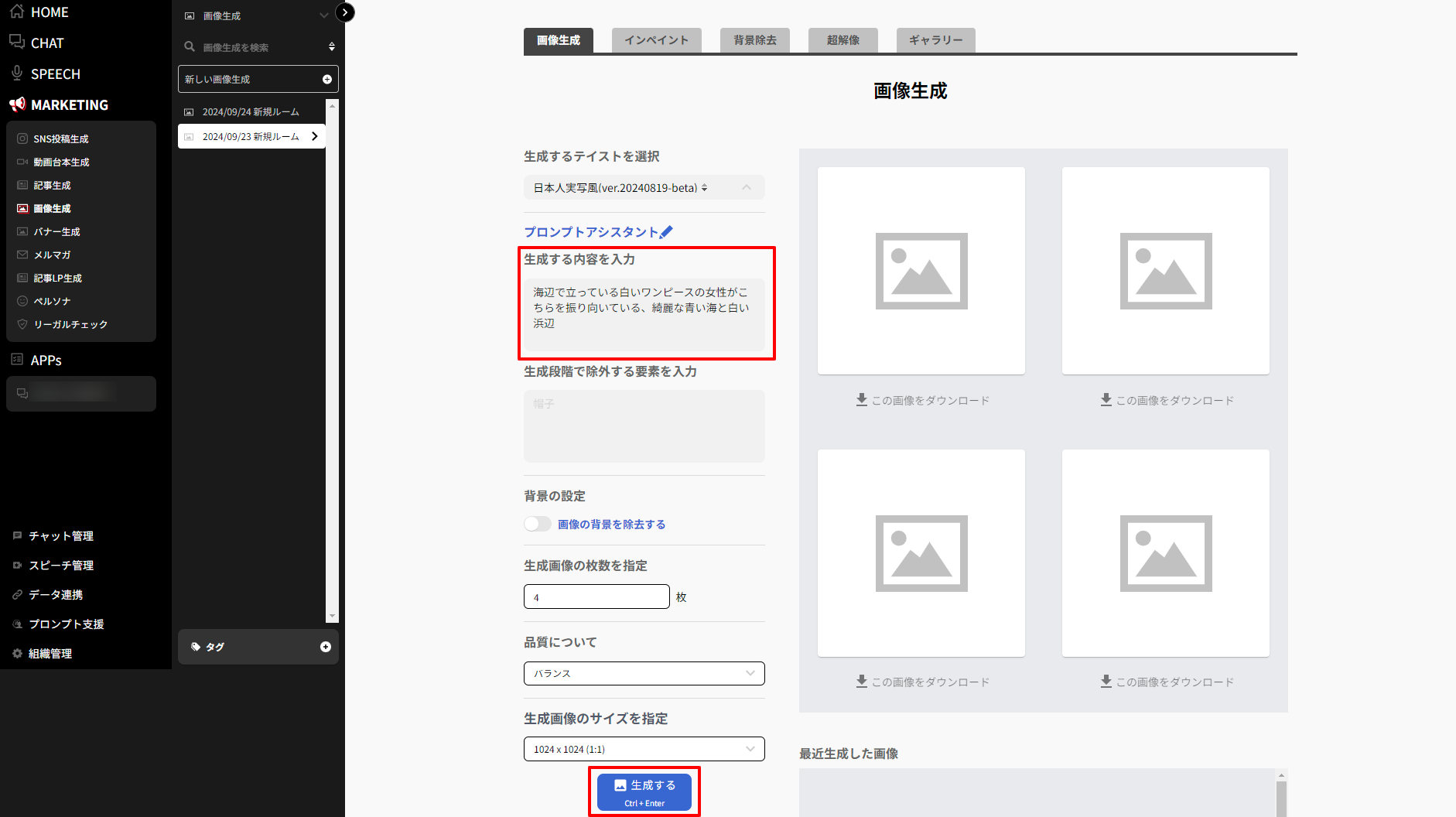1456x817 pixels.
Task: Toggle the 画像の背景を除去する switch
Action: (x=538, y=525)
